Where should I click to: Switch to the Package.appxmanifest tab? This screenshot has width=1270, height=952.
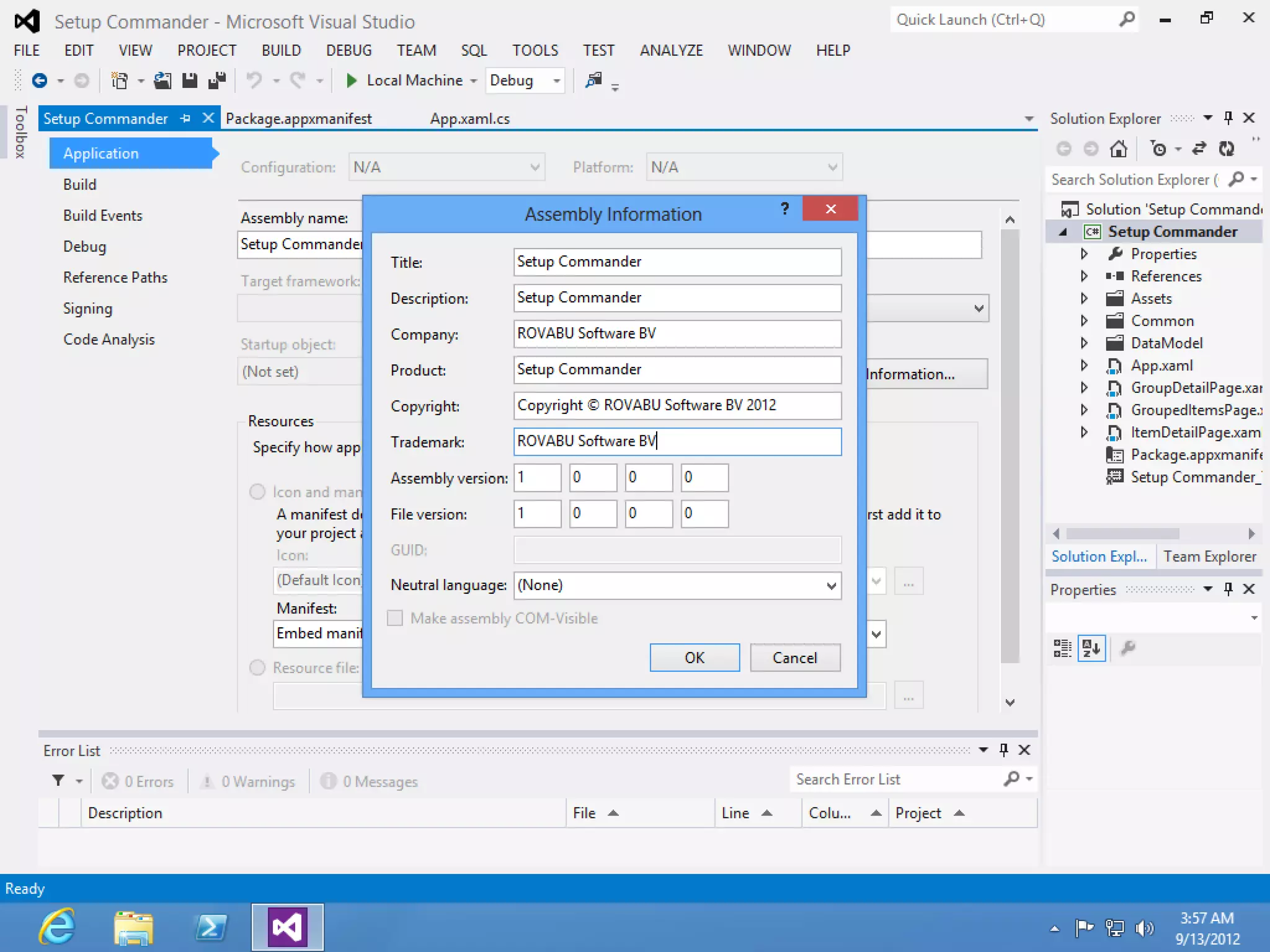[x=299, y=118]
